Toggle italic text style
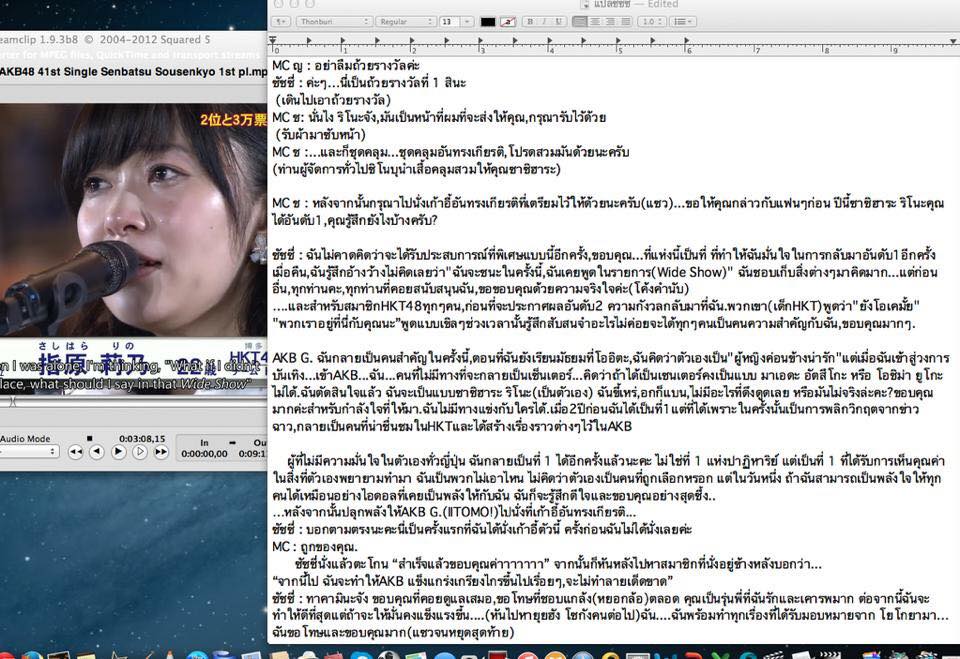Viewport: 960px width, 659px height. click(x=544, y=21)
